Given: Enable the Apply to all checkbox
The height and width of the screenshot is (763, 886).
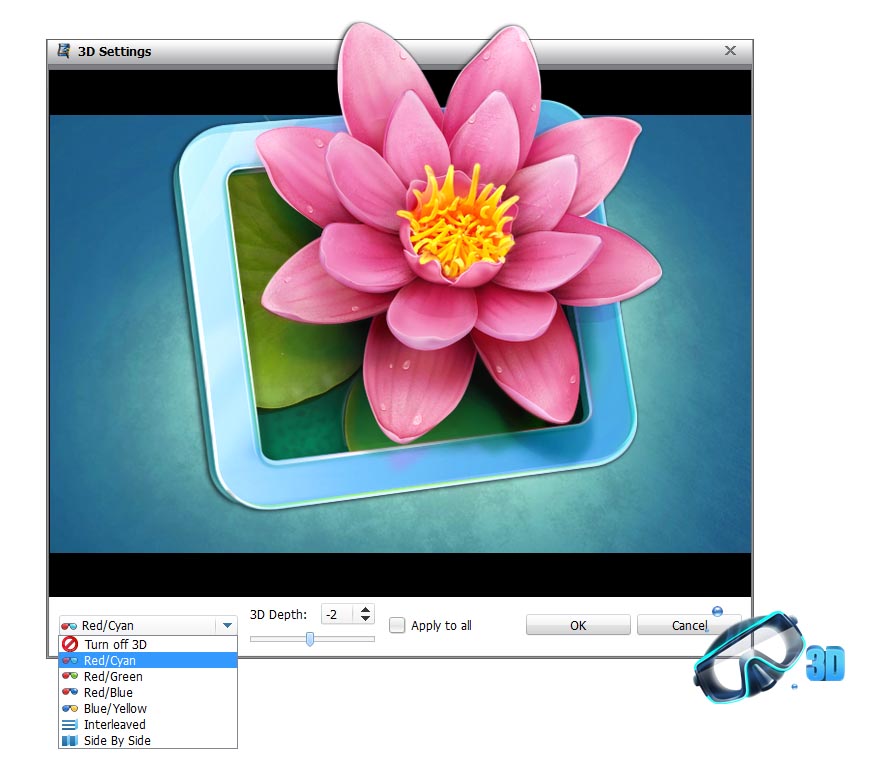Looking at the screenshot, I should [397, 625].
